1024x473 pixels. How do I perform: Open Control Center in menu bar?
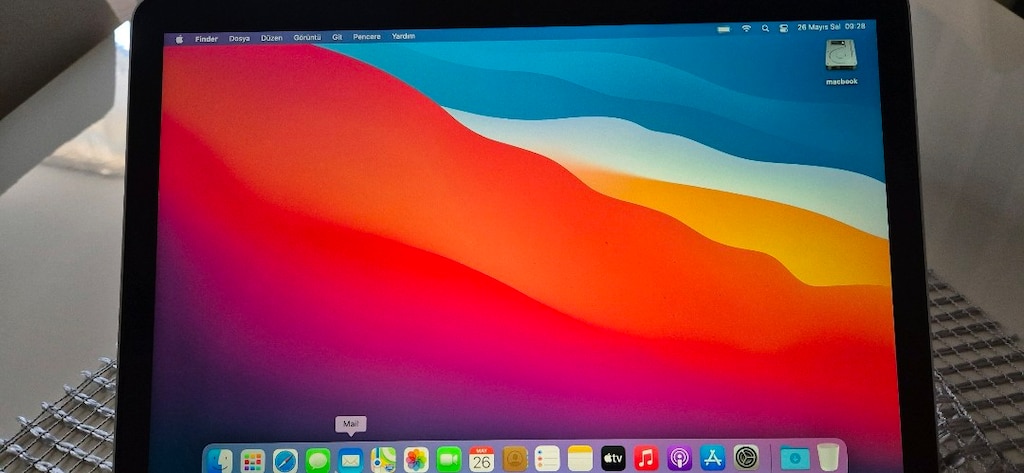tap(784, 28)
